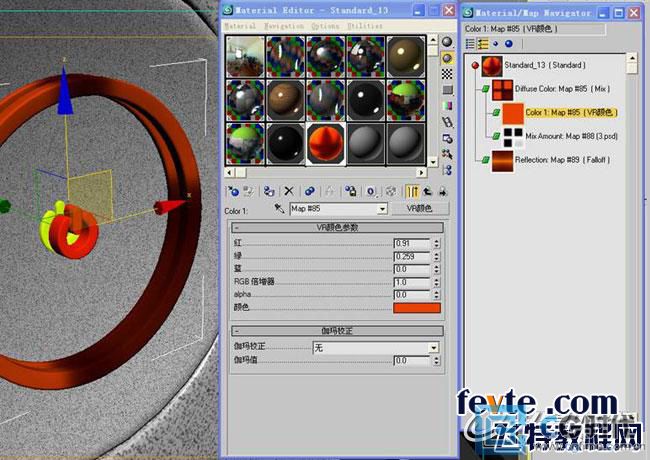Select the olive sphere sample slot

point(406,56)
